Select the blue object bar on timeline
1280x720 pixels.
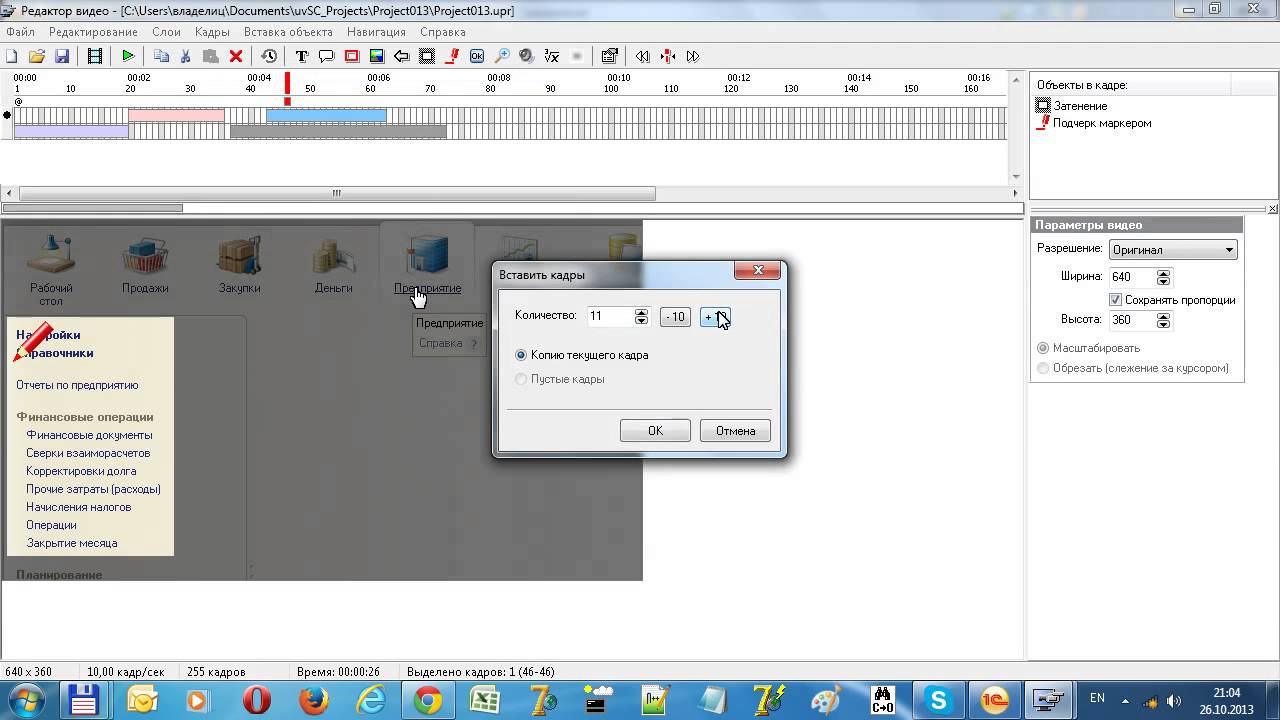[326, 115]
